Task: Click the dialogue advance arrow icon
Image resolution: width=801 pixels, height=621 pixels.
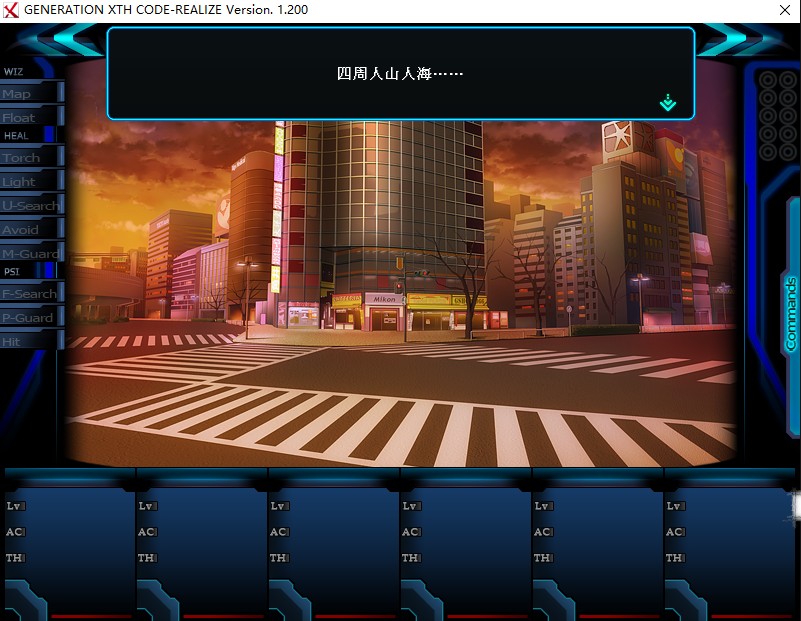Action: point(668,103)
